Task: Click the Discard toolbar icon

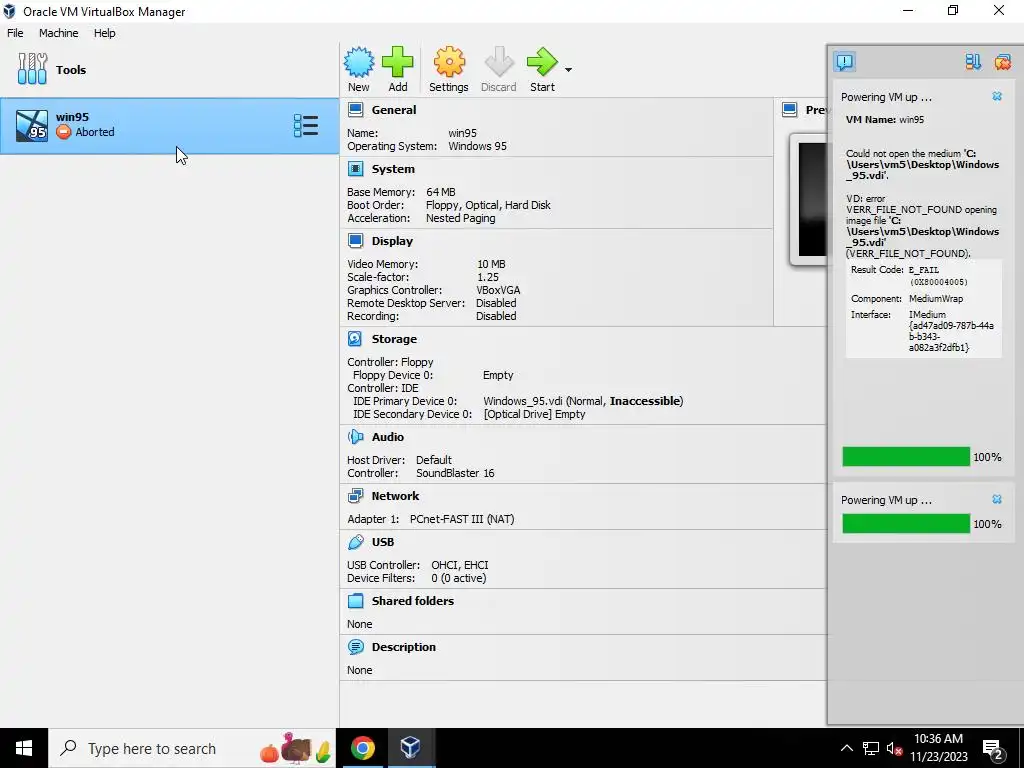Action: 499,62
